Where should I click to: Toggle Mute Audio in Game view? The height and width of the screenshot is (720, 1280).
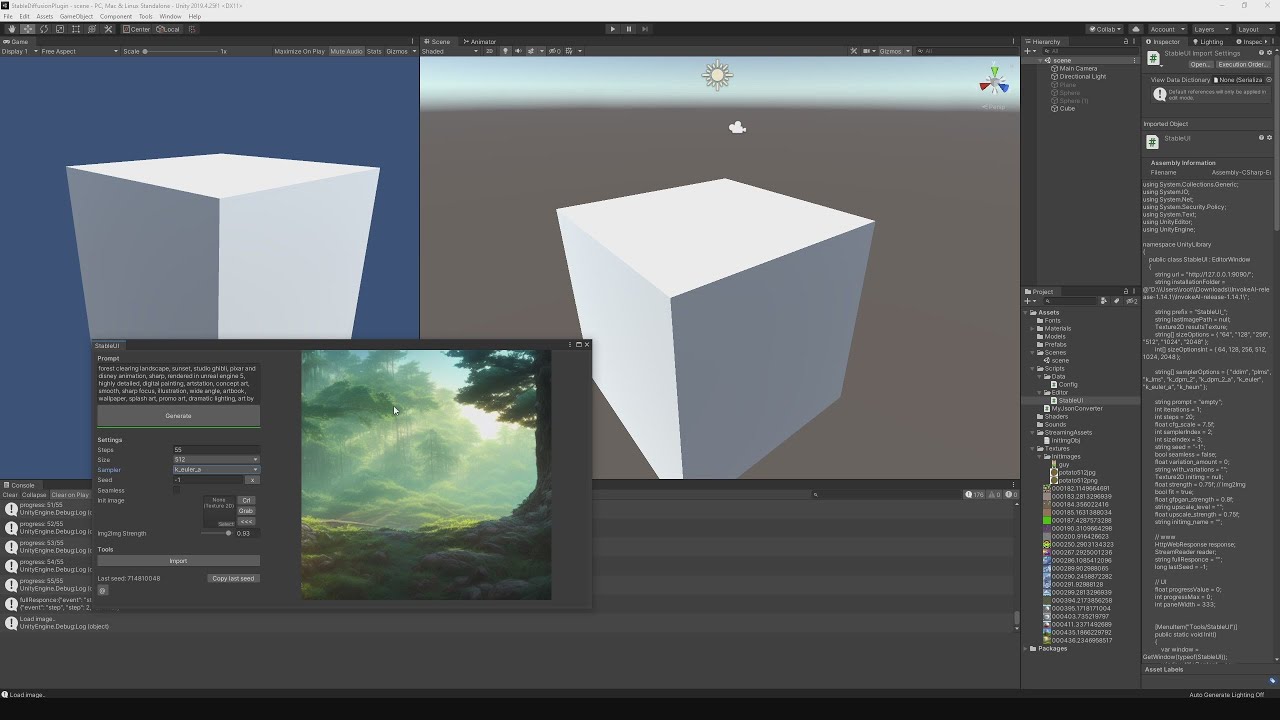[x=346, y=51]
